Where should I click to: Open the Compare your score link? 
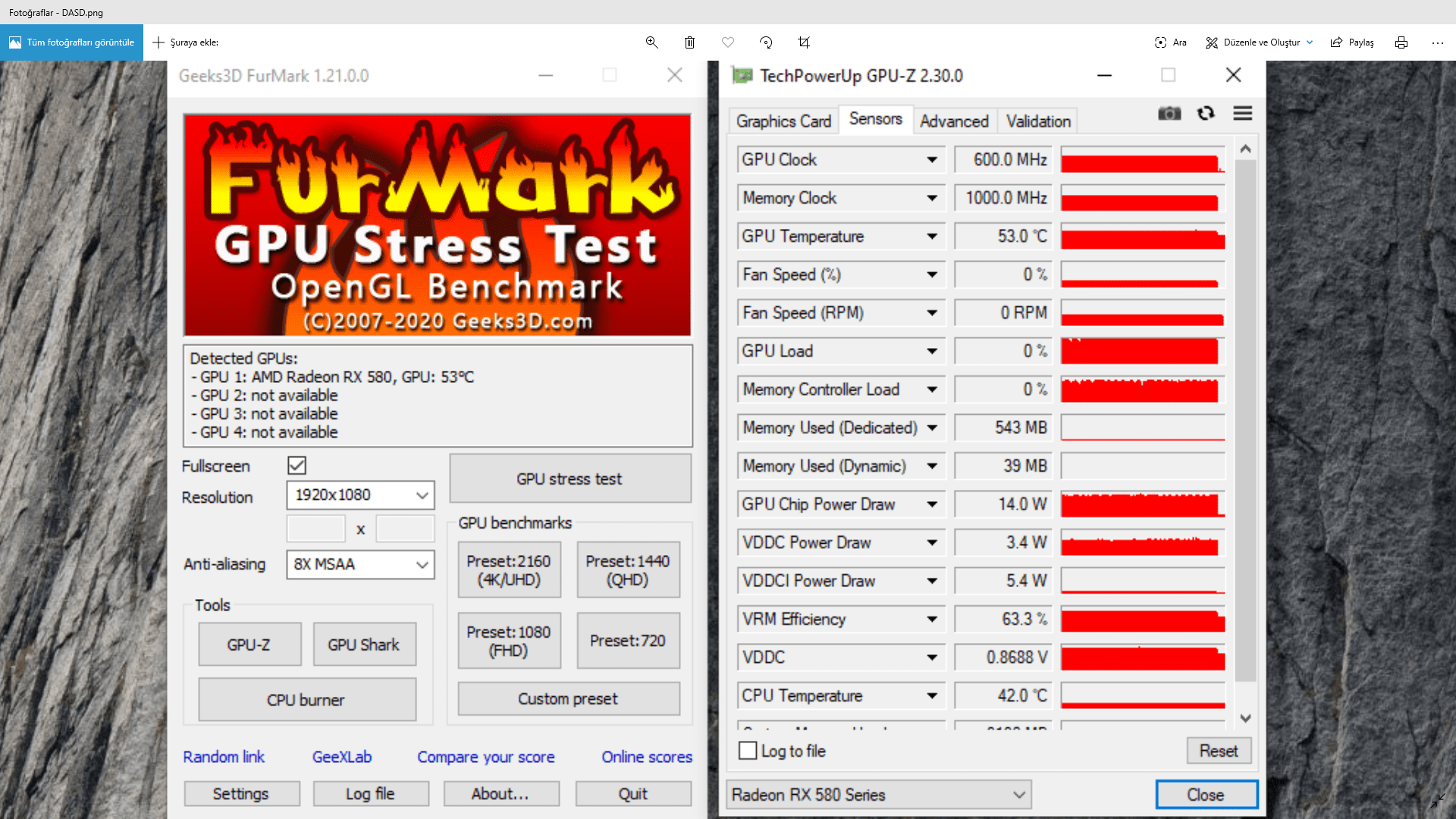click(485, 757)
